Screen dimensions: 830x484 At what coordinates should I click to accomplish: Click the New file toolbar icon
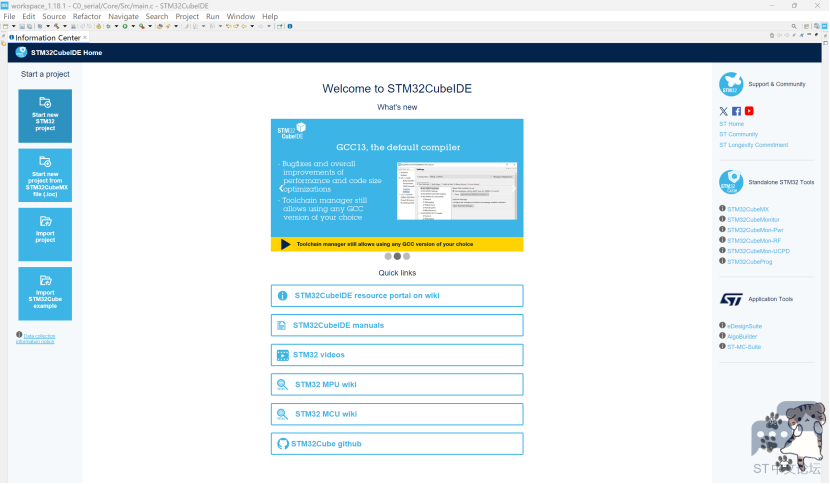pyautogui.click(x=5, y=26)
